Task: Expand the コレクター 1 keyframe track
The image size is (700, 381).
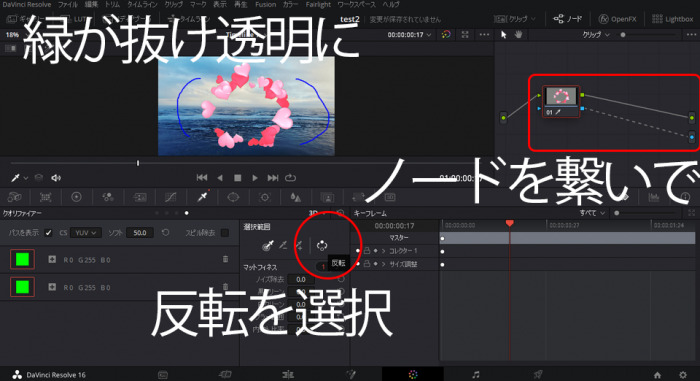Action: [383, 251]
